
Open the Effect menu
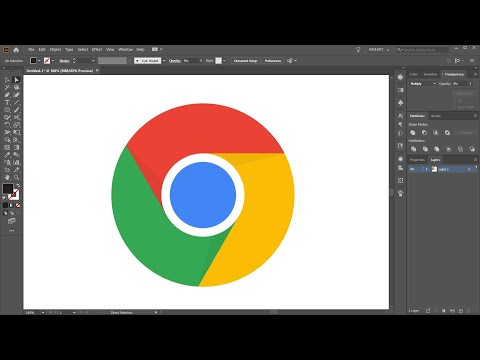pyautogui.click(x=97, y=49)
